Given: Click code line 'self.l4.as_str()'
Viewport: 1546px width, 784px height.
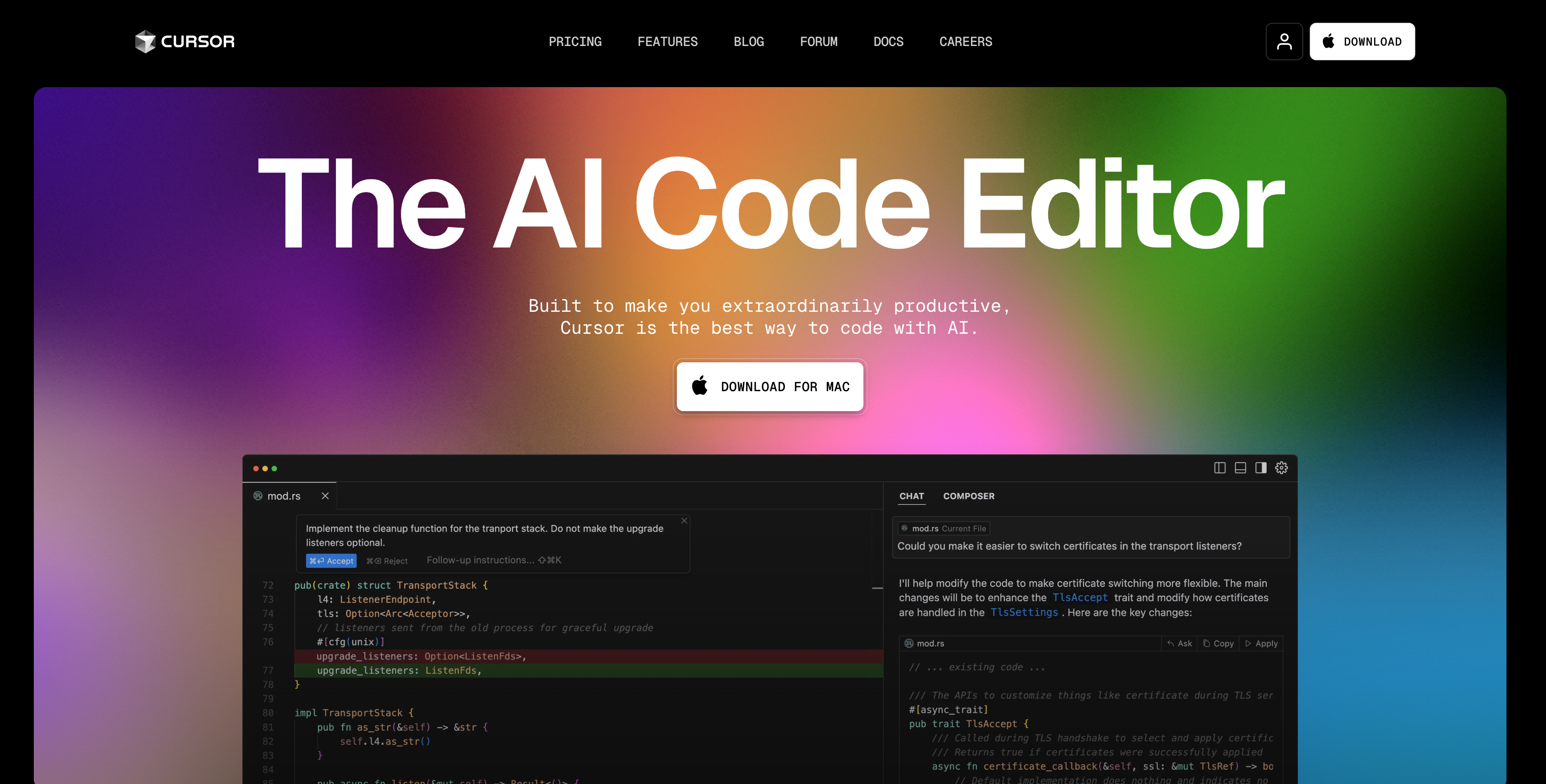Looking at the screenshot, I should [x=385, y=741].
